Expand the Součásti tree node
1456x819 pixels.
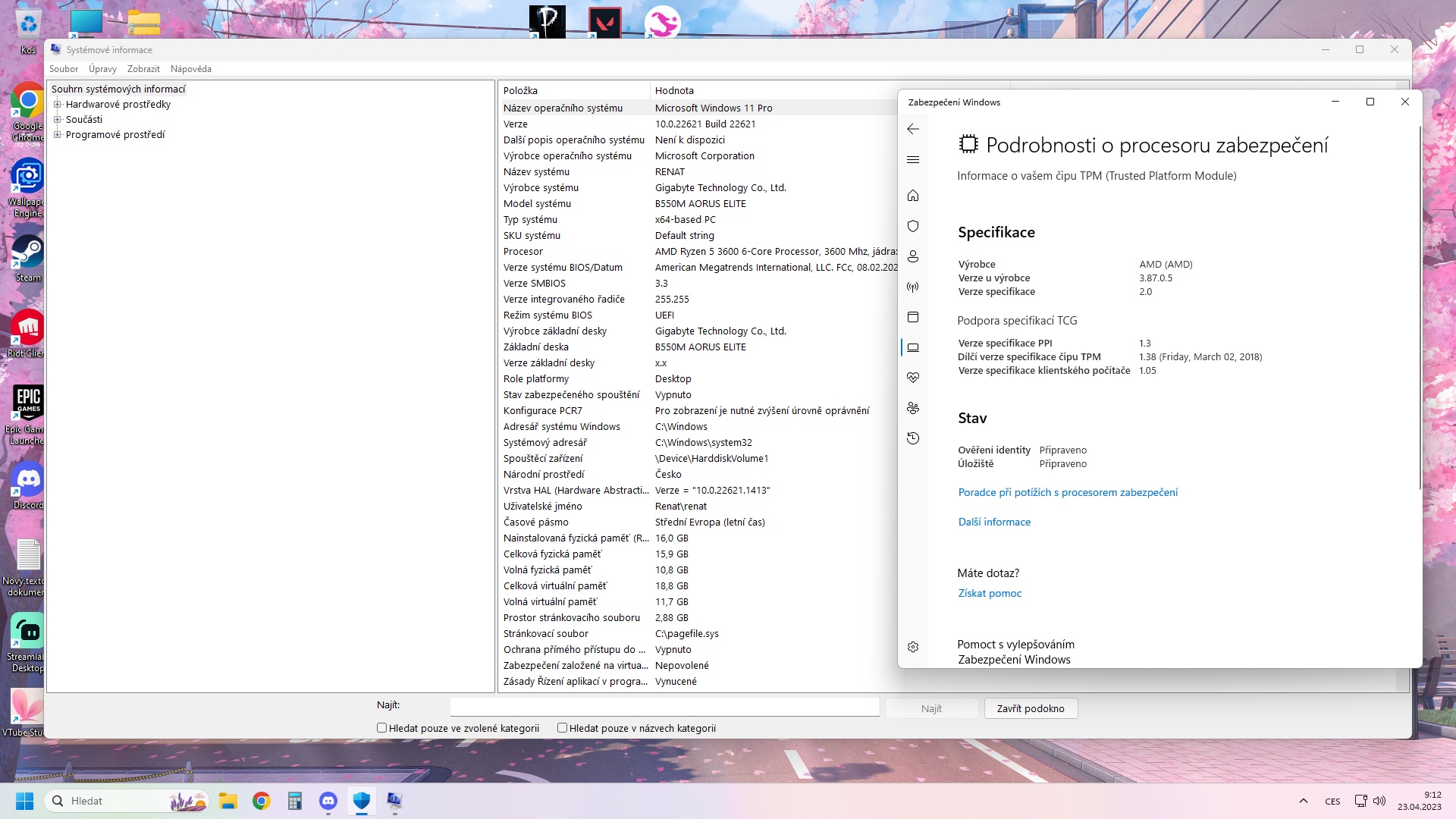(58, 120)
